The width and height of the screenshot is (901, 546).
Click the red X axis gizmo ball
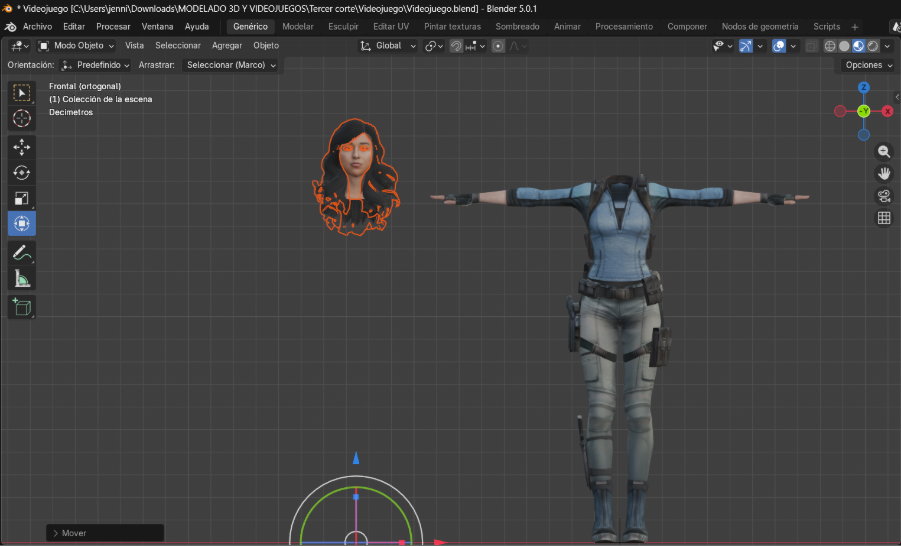pos(887,111)
